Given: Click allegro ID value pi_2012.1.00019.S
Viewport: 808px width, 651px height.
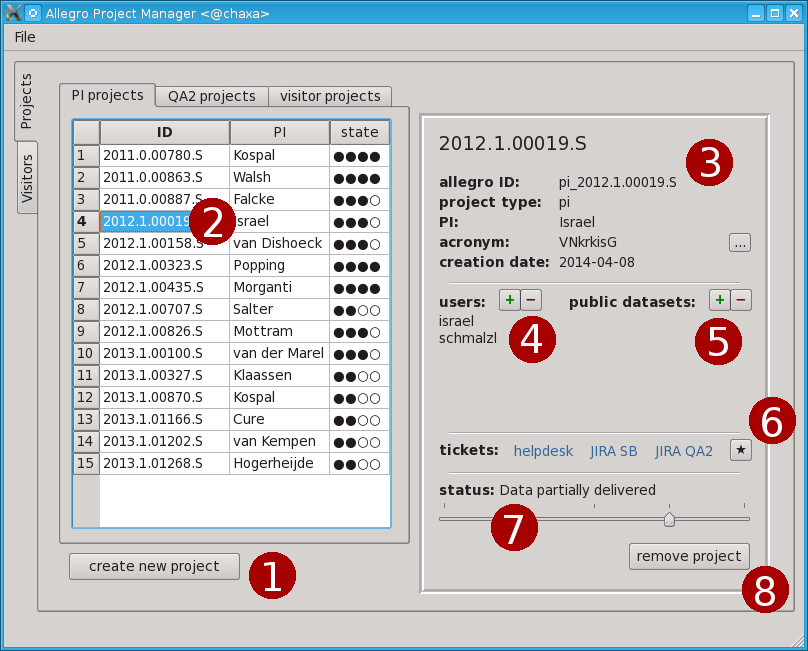Looking at the screenshot, I should [618, 182].
